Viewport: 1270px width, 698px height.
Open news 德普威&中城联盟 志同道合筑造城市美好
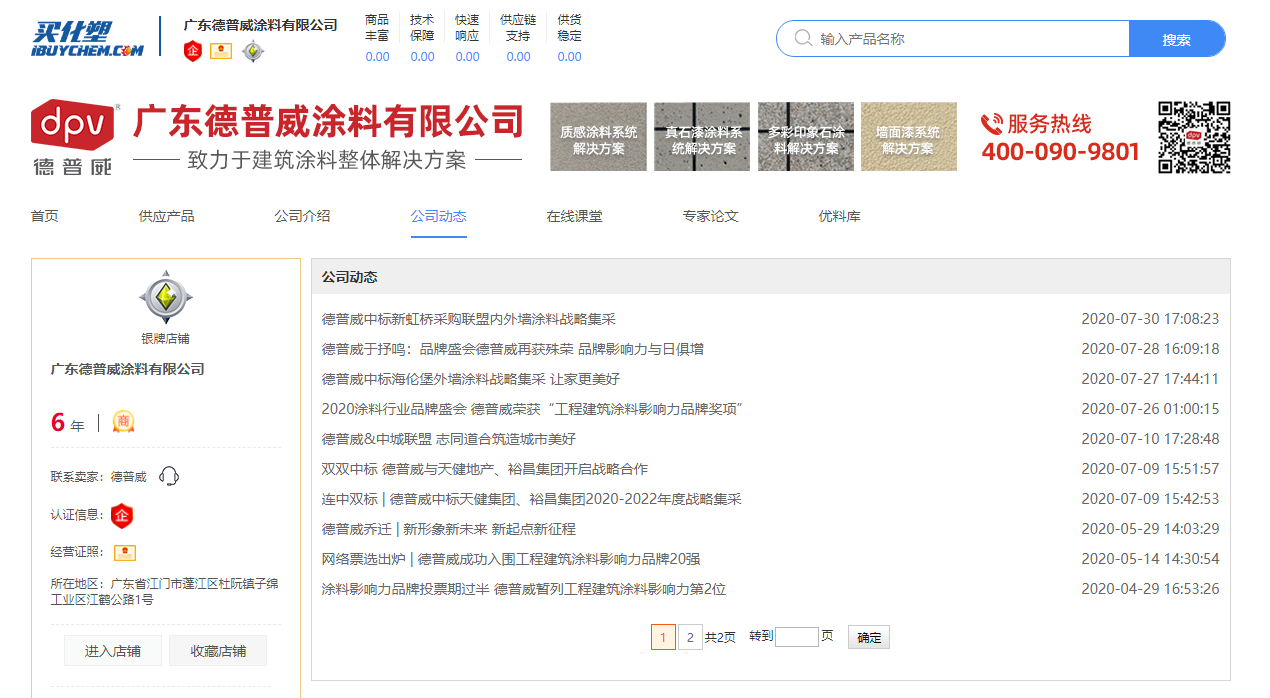(x=449, y=439)
